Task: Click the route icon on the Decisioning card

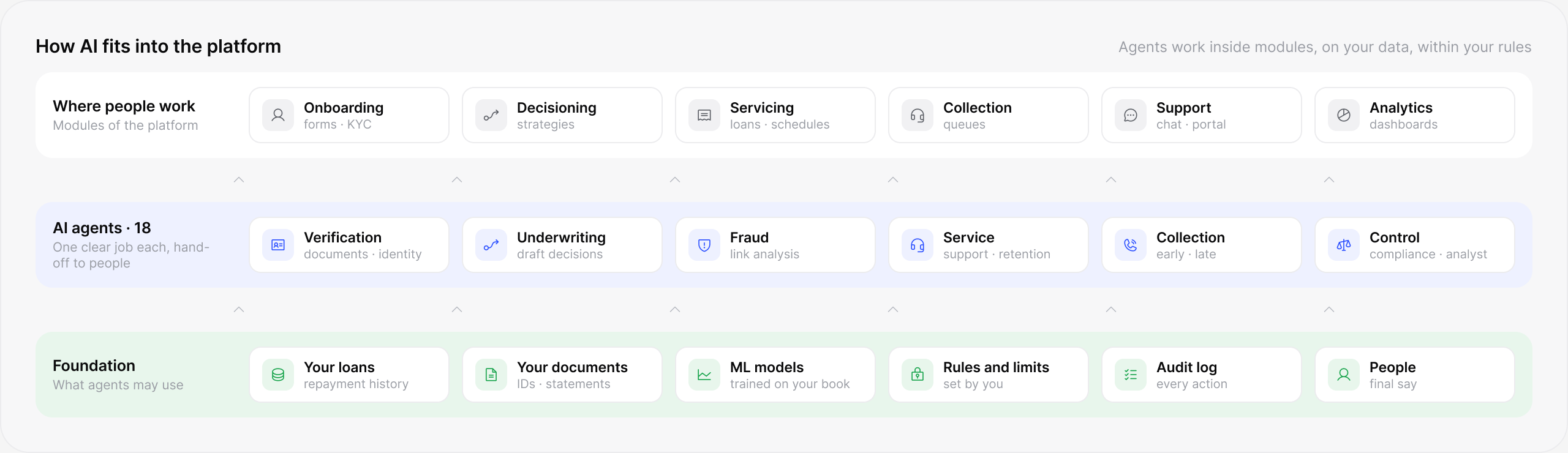Action: (491, 115)
